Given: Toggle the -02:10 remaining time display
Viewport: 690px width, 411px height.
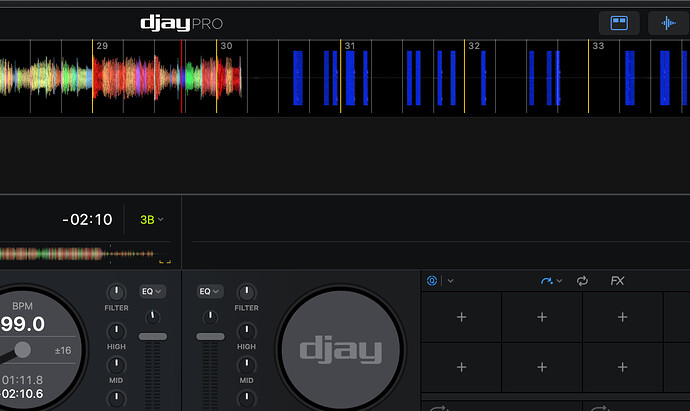Looking at the screenshot, I should point(87,219).
